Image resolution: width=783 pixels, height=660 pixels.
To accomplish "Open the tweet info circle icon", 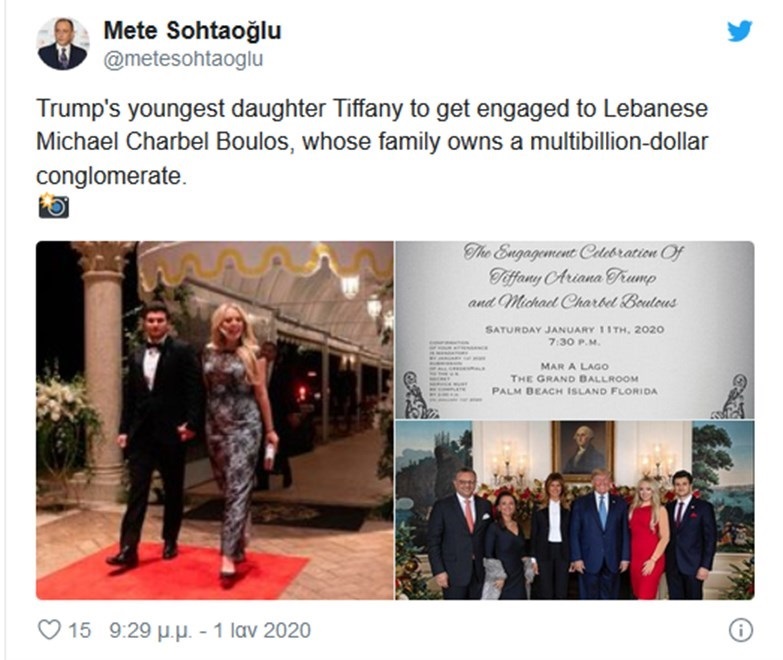I will [740, 630].
